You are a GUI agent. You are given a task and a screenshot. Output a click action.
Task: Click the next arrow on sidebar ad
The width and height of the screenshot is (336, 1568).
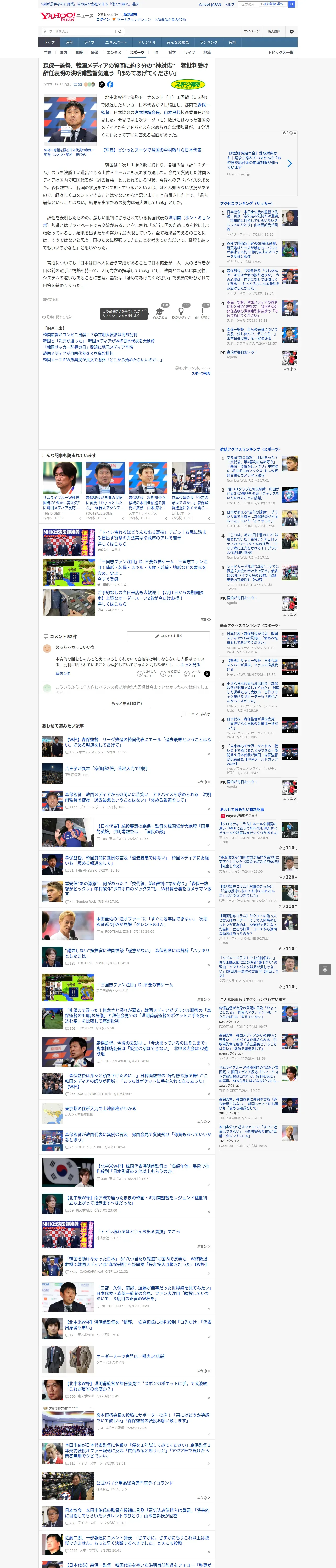pyautogui.click(x=289, y=163)
